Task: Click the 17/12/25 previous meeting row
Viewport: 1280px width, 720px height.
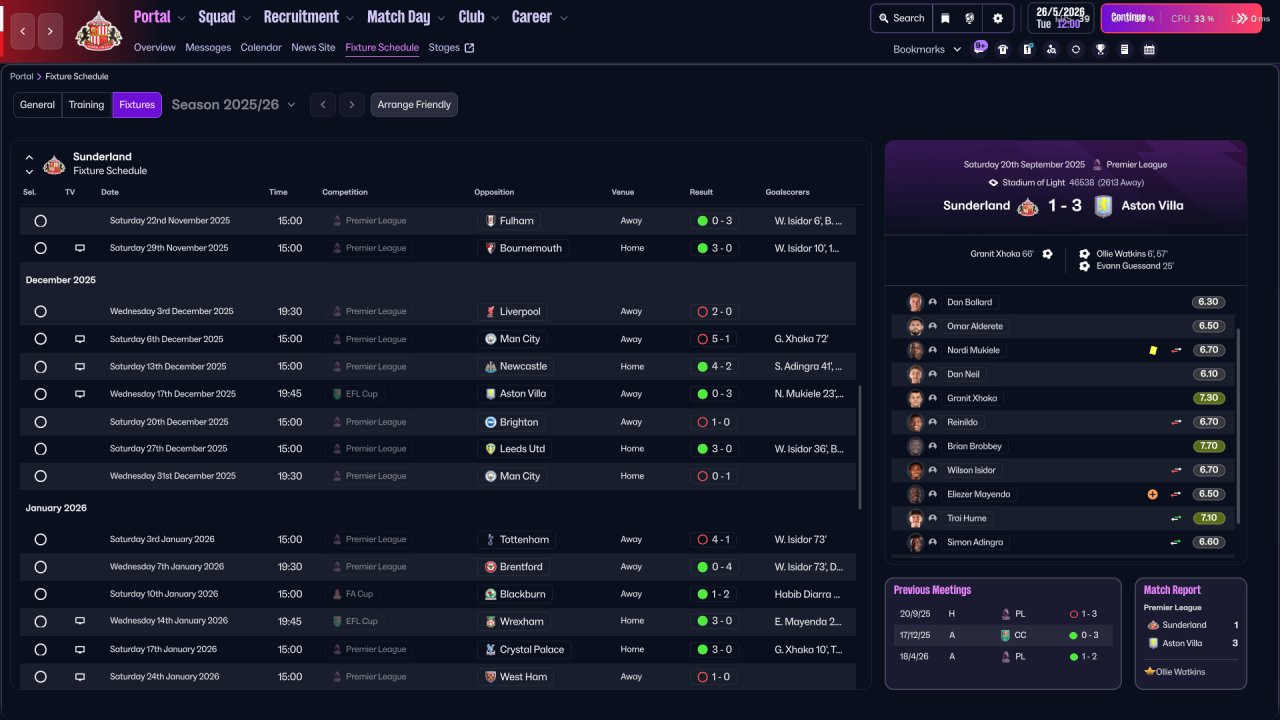Action: point(1002,635)
